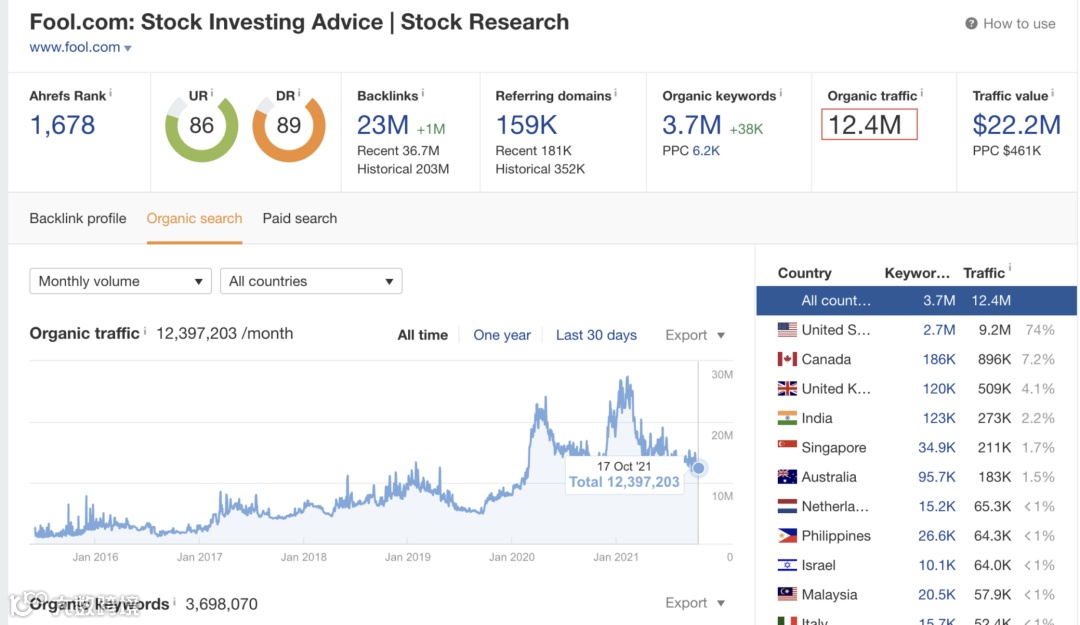Image resolution: width=1080 pixels, height=625 pixels.
Task: Click the How to use help icon
Action: point(970,23)
